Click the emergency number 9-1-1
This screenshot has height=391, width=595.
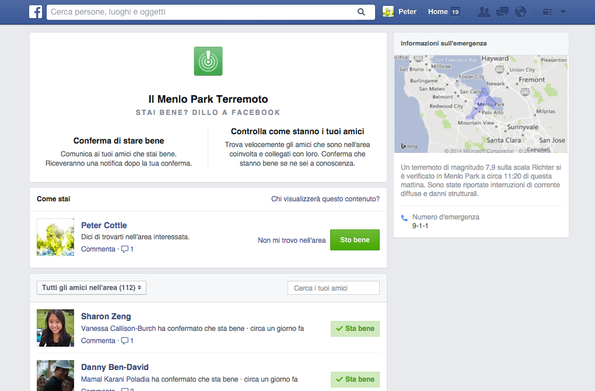(420, 226)
